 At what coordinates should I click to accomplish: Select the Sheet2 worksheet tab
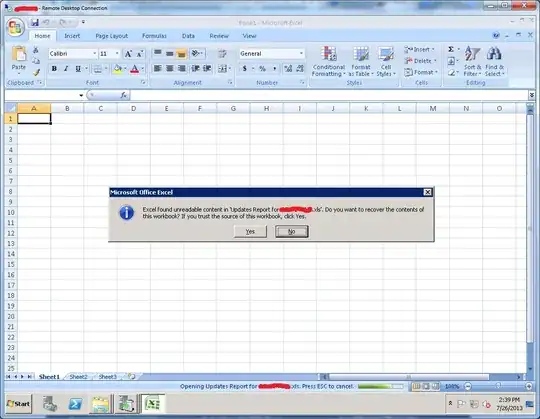pyautogui.click(x=78, y=377)
